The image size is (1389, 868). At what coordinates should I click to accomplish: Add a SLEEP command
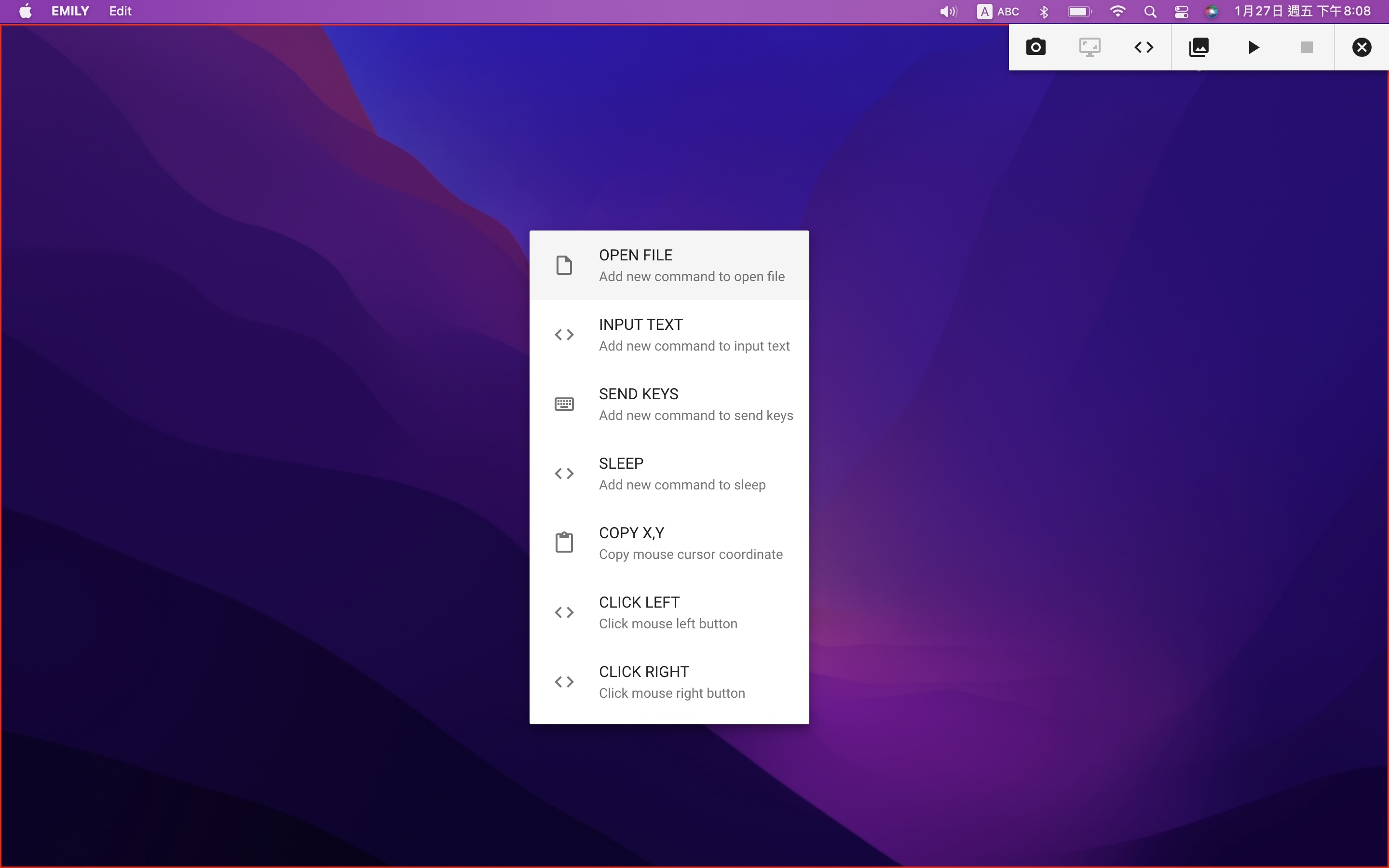click(668, 474)
